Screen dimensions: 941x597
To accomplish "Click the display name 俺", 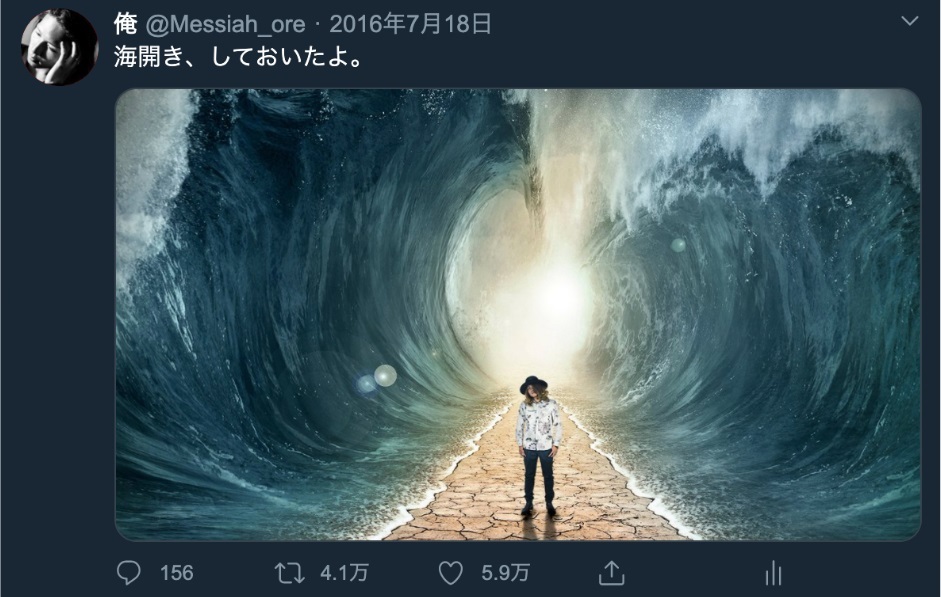I will 125,24.
